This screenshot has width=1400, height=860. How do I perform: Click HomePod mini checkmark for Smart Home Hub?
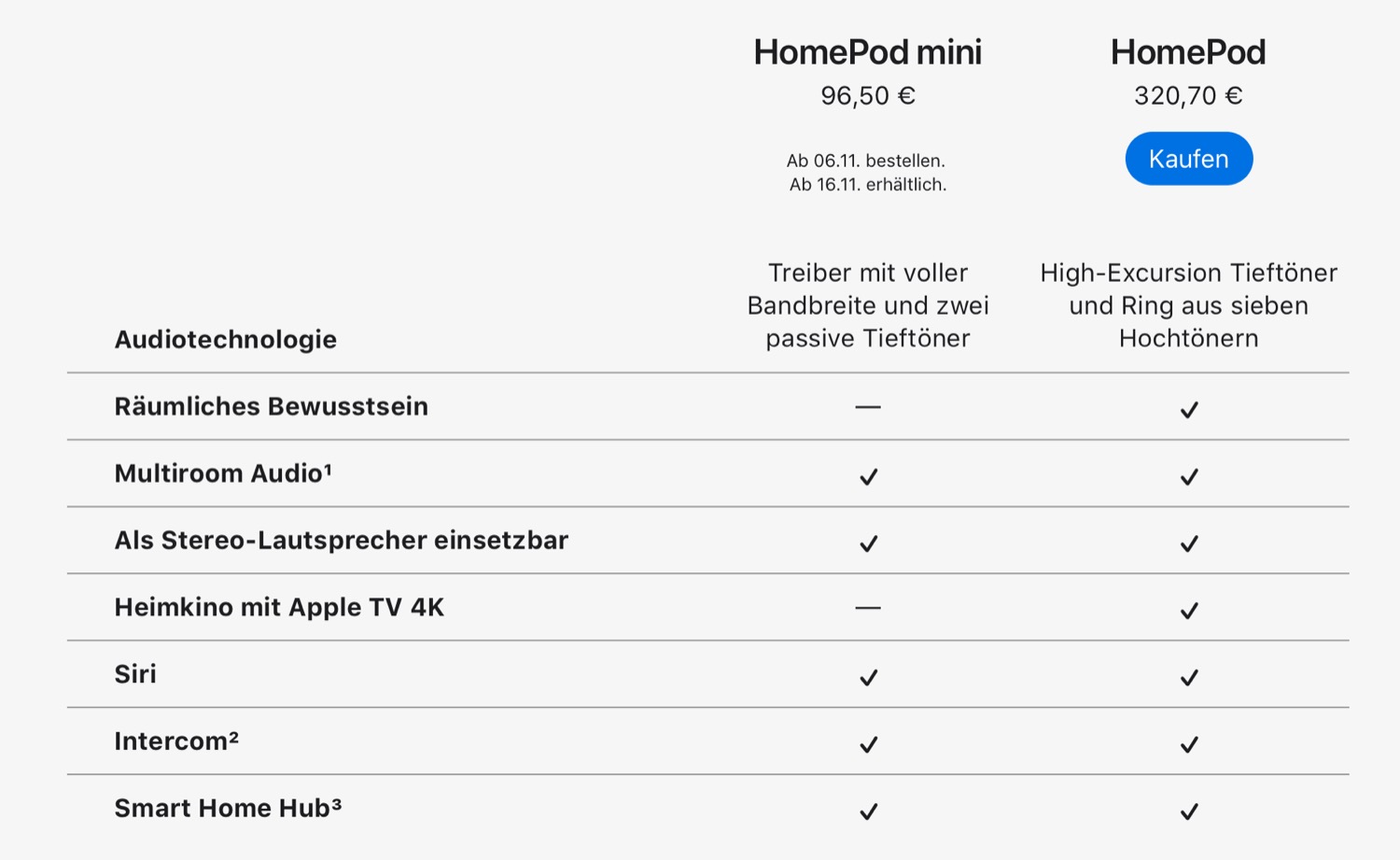(x=868, y=811)
